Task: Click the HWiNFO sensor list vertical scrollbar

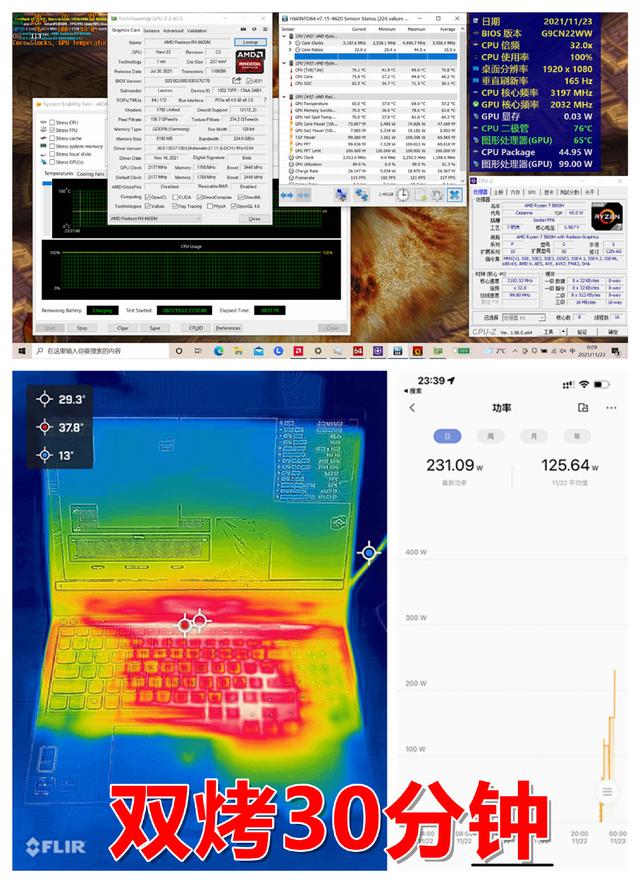Action: click(x=462, y=107)
